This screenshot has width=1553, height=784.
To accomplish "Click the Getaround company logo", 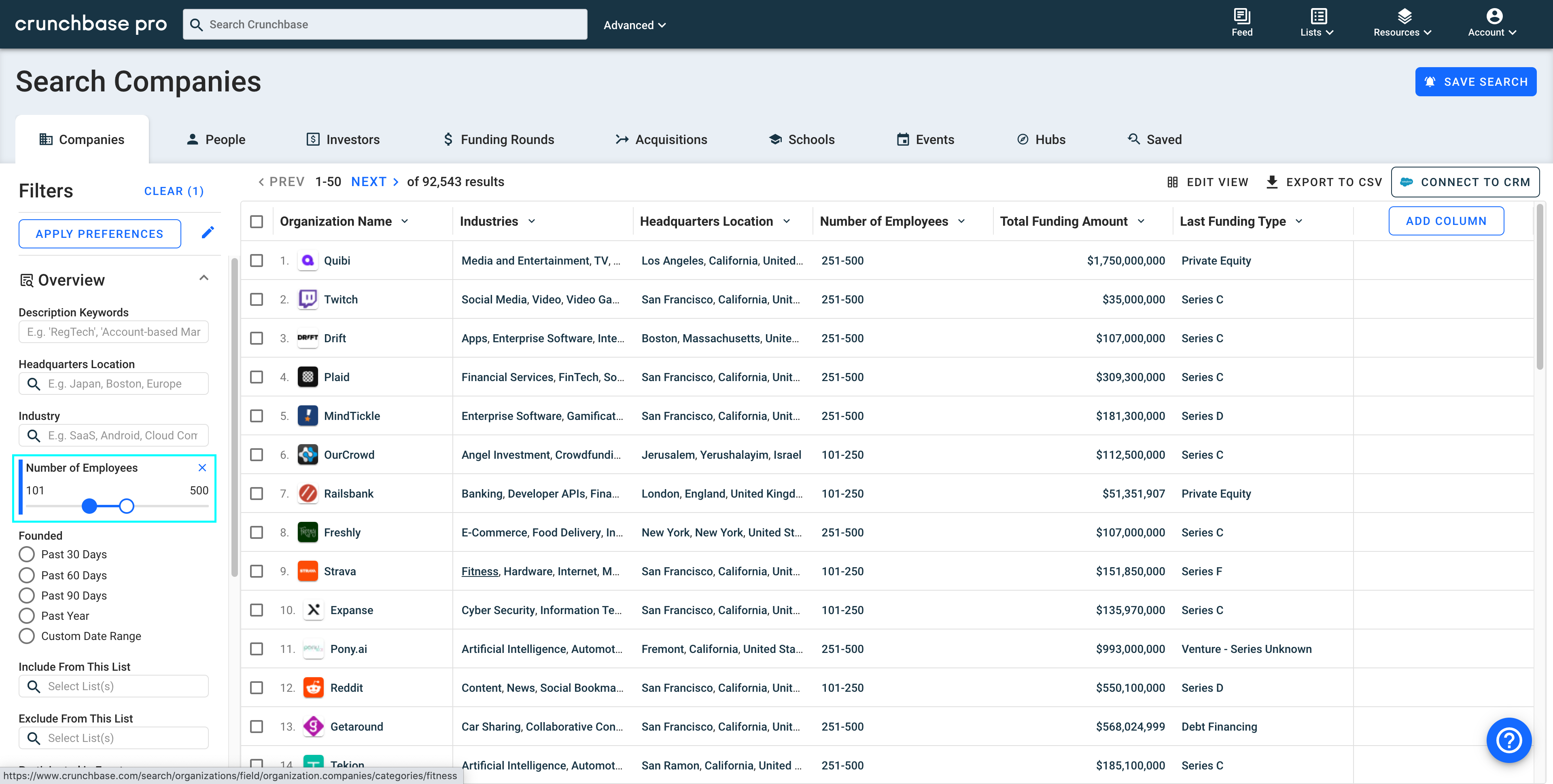I will coord(314,727).
